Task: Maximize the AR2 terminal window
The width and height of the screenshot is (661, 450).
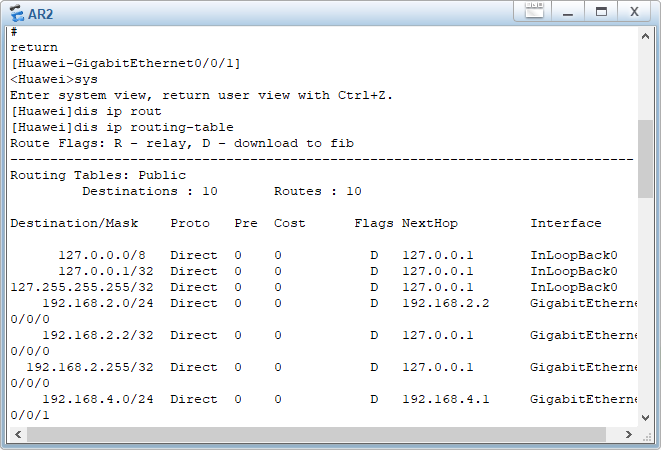Action: point(601,12)
